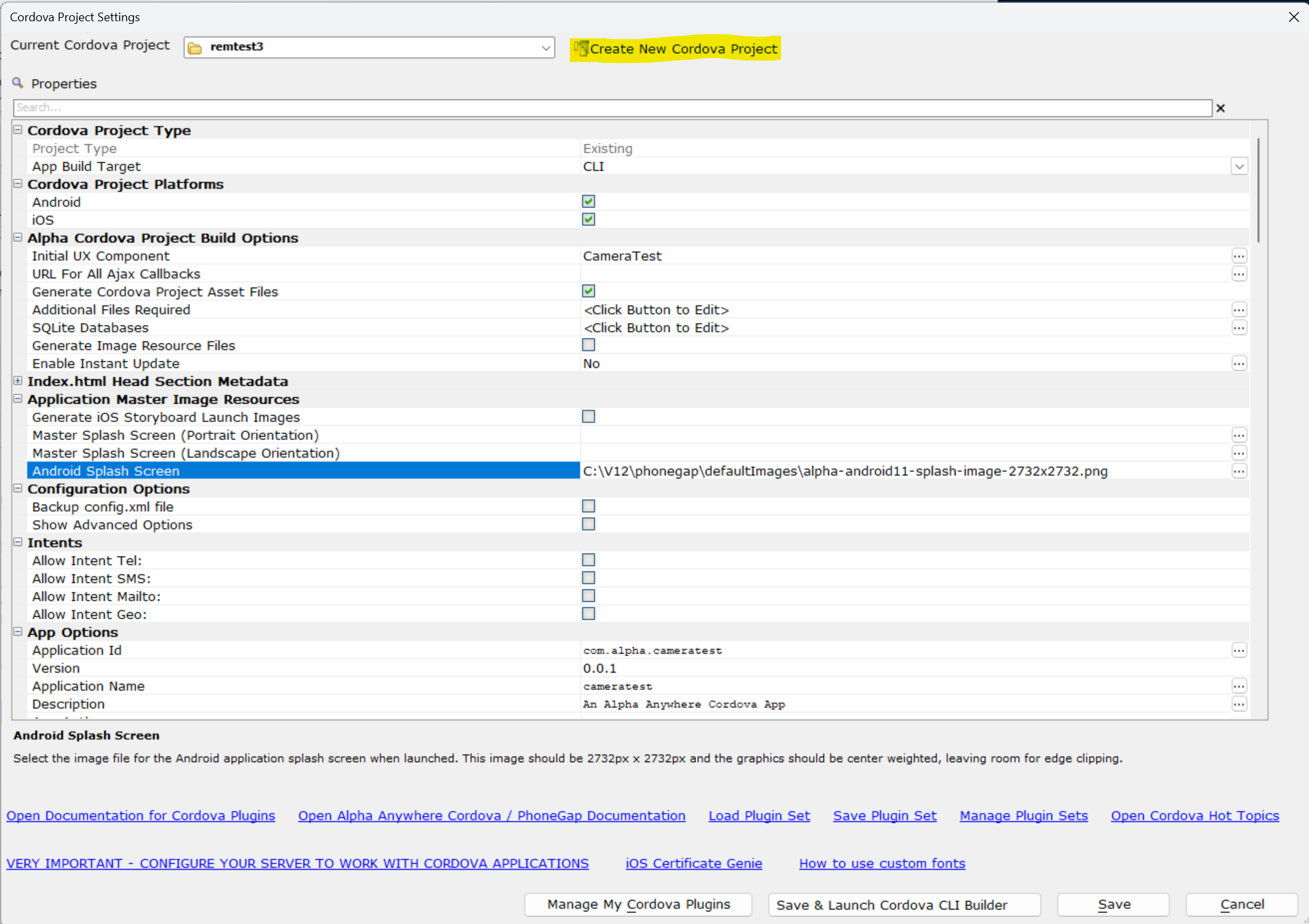Expand Index.html Head Section Metadata
The width and height of the screenshot is (1309, 924).
point(18,381)
